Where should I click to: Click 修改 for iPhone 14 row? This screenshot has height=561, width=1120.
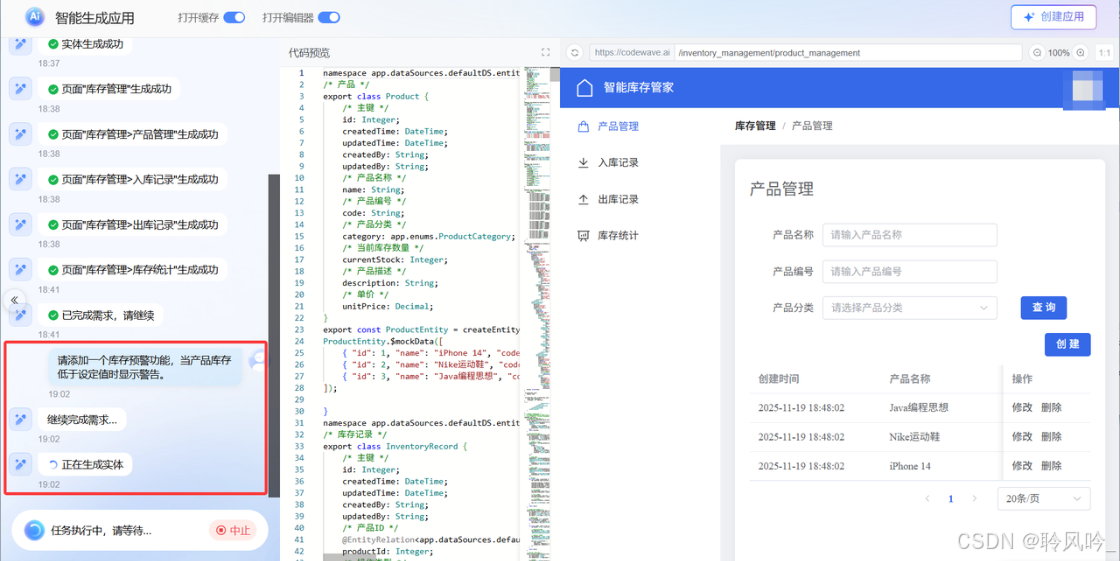click(x=1022, y=466)
